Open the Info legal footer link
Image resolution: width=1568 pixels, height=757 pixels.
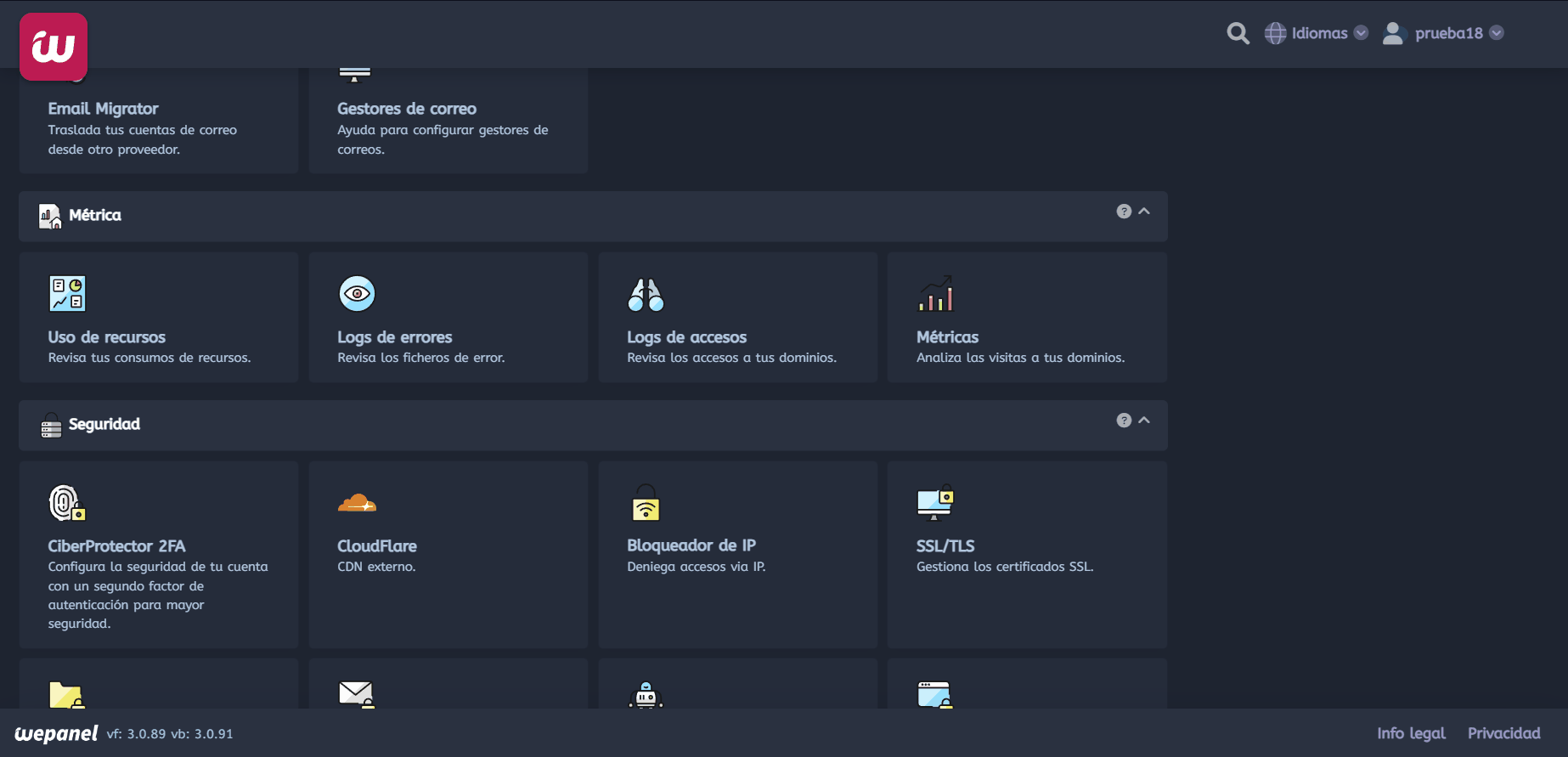1411,733
